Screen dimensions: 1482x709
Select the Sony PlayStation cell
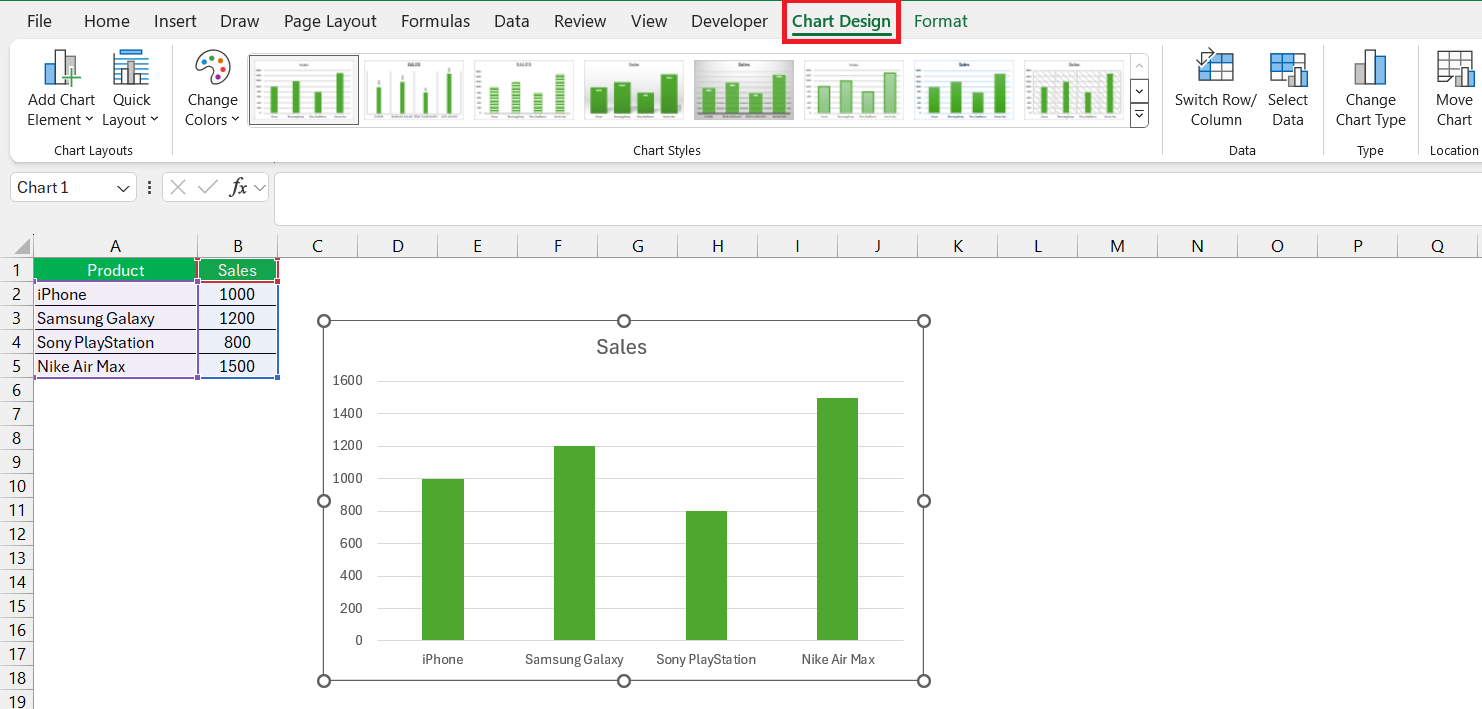pos(115,342)
